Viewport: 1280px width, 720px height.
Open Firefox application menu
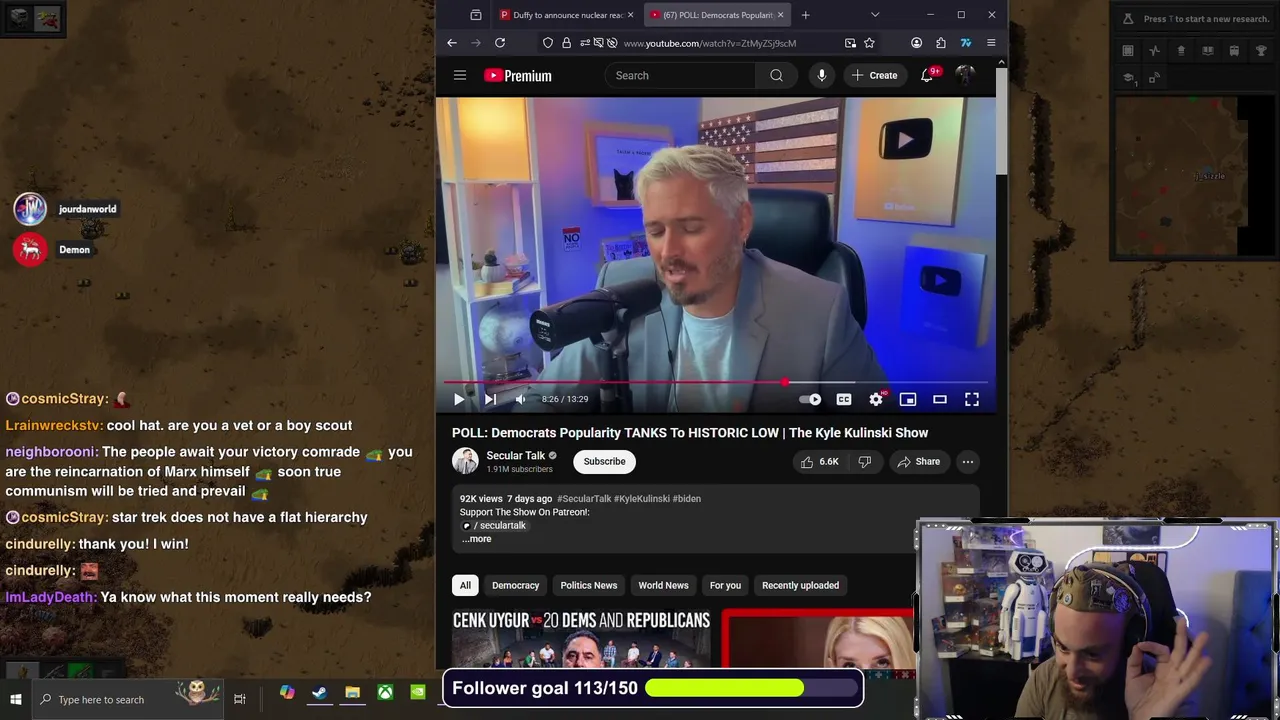(991, 43)
